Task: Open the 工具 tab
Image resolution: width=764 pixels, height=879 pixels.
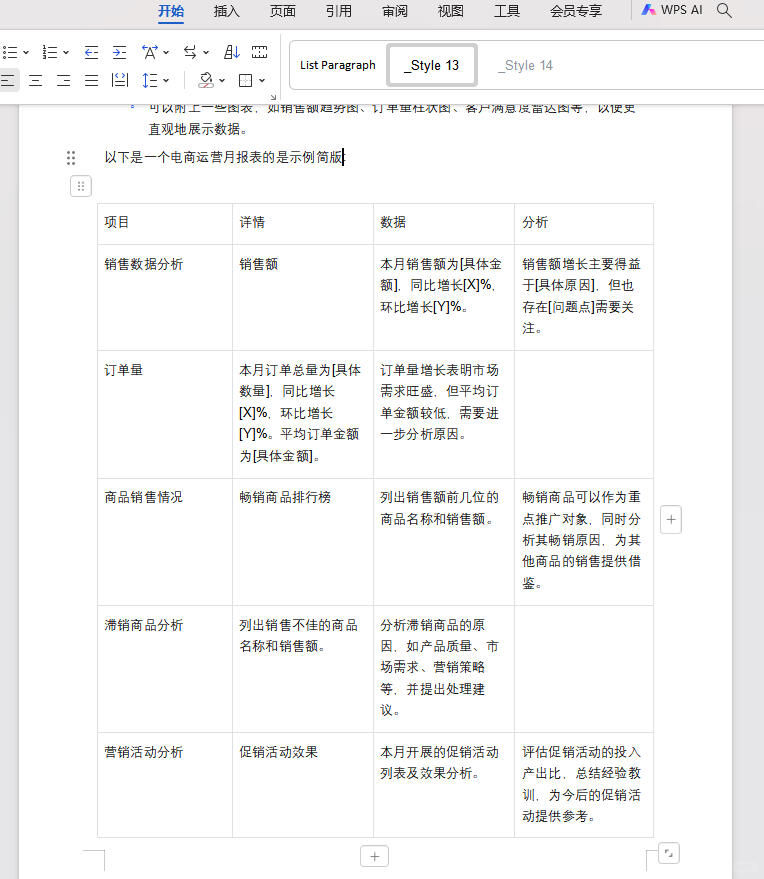Action: point(507,11)
